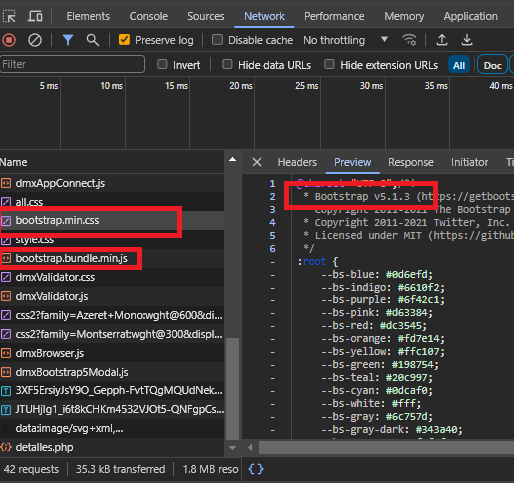Screen dimensions: 514x483
Task: Click the 35.3 kB transferred status
Action: tap(120, 469)
